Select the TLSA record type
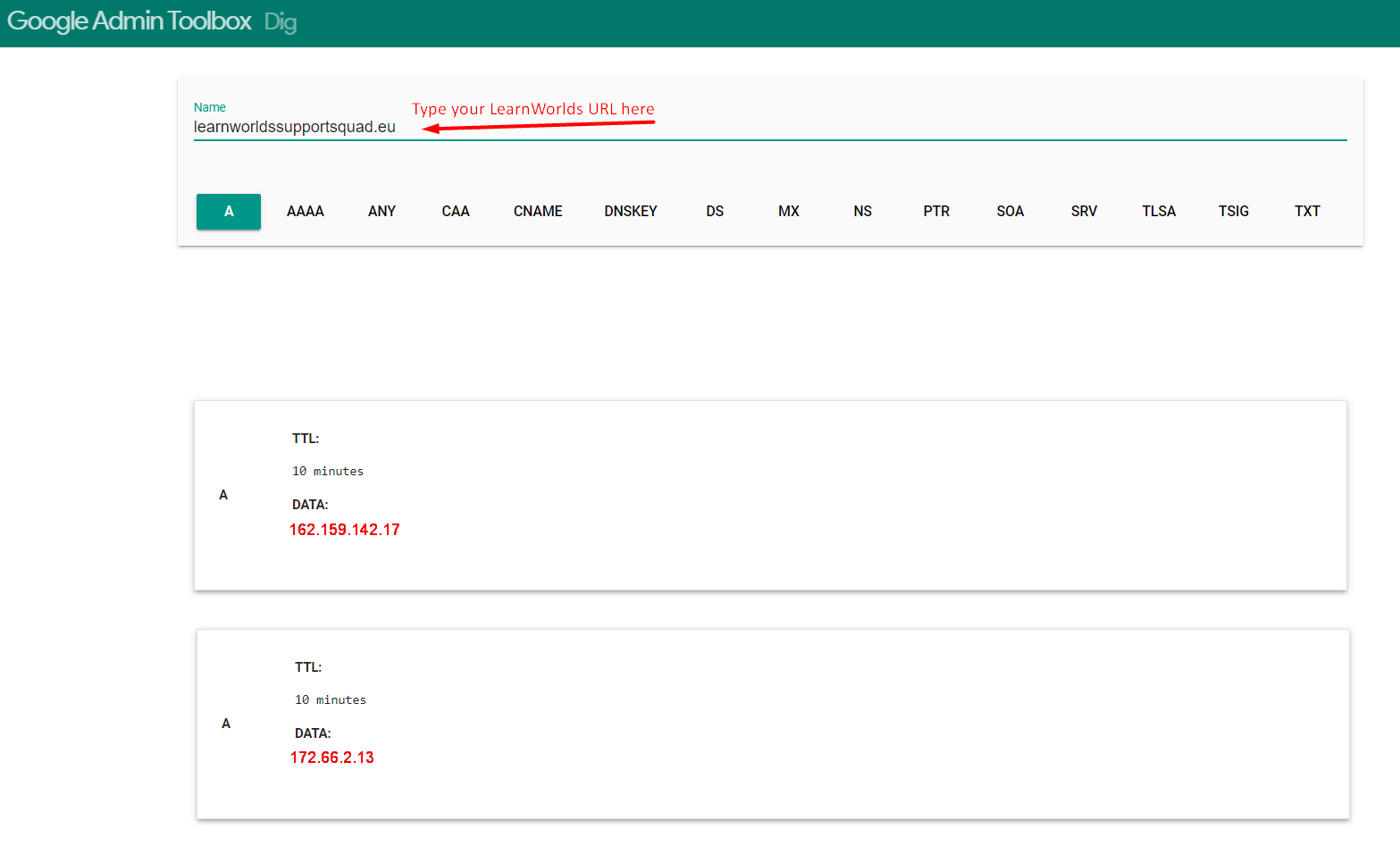1400x846 pixels. pos(1159,212)
